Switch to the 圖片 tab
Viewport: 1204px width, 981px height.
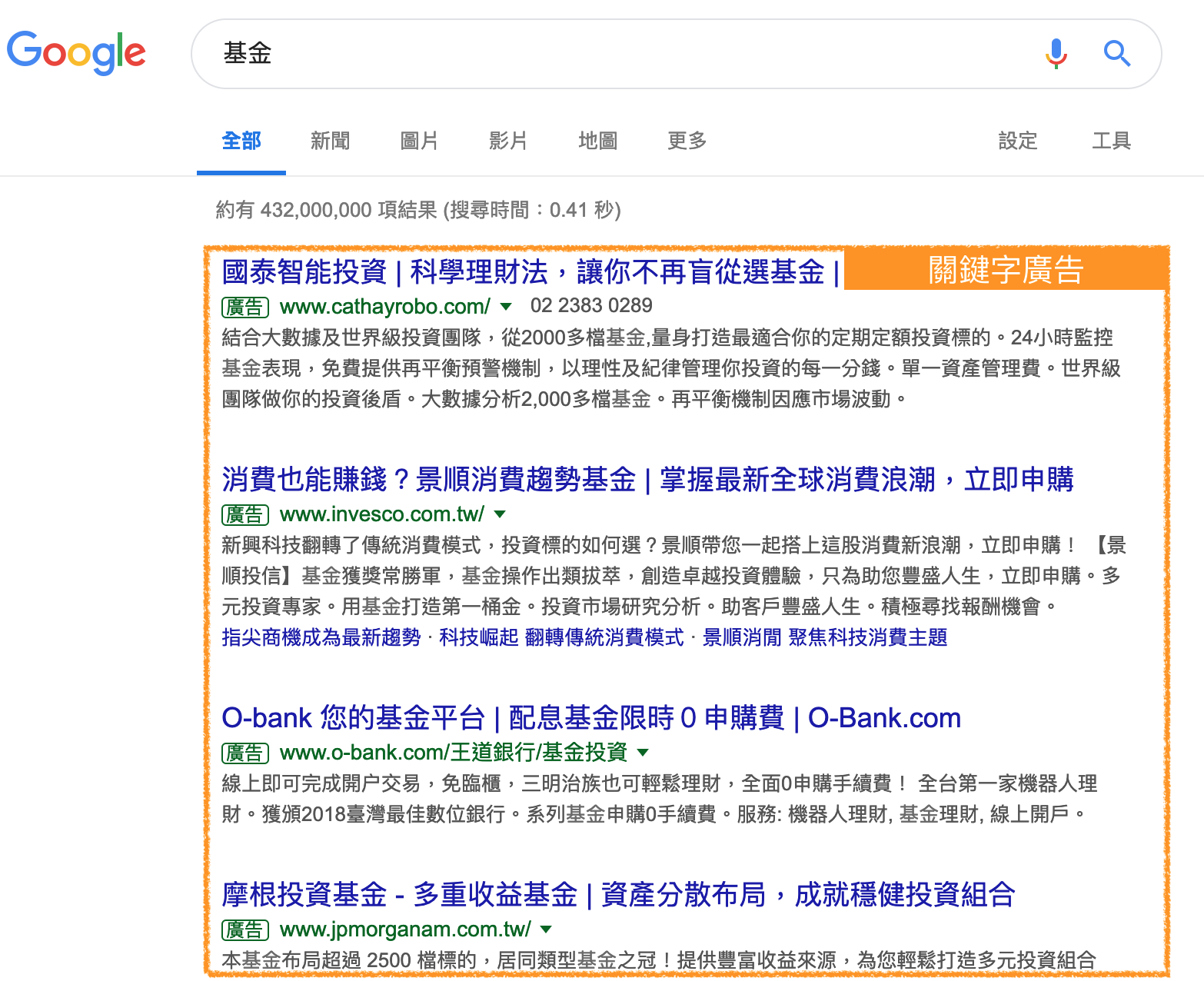419,141
